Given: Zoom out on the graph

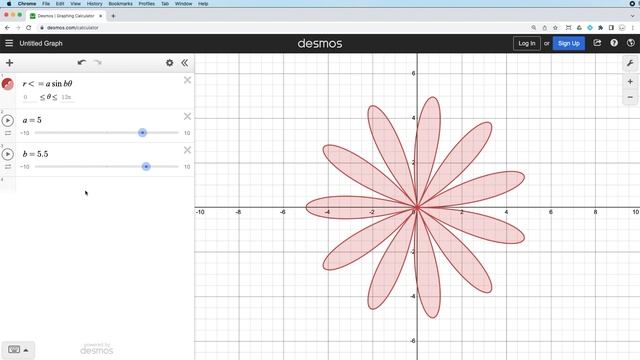Looking at the screenshot, I should click(630, 97).
